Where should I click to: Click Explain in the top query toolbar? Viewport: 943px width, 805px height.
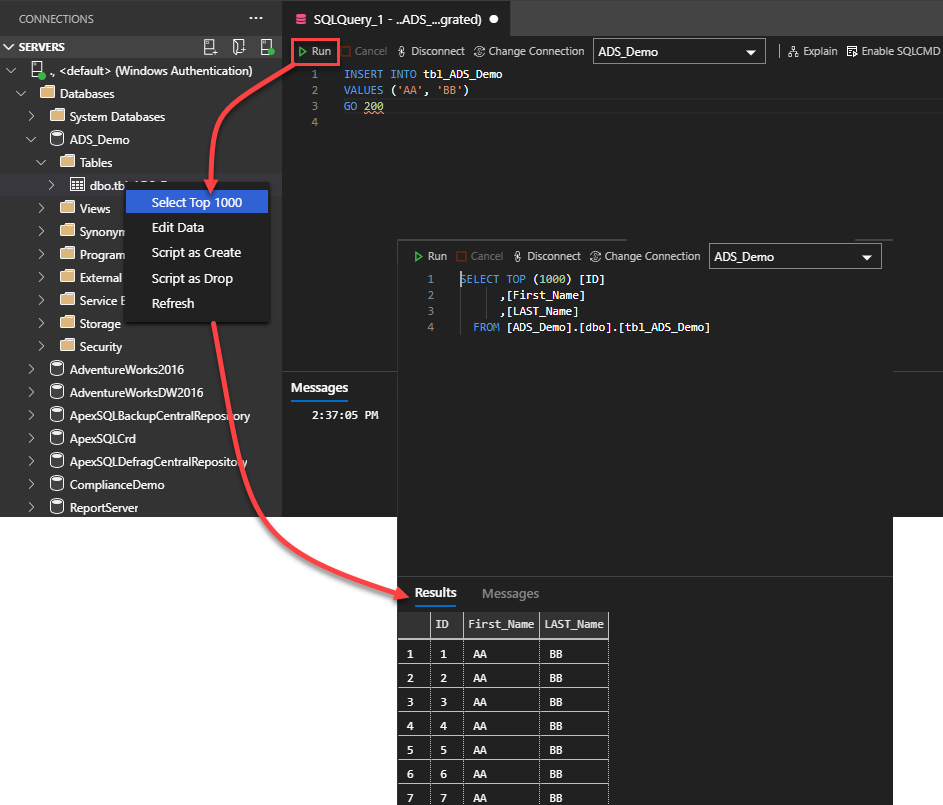813,51
